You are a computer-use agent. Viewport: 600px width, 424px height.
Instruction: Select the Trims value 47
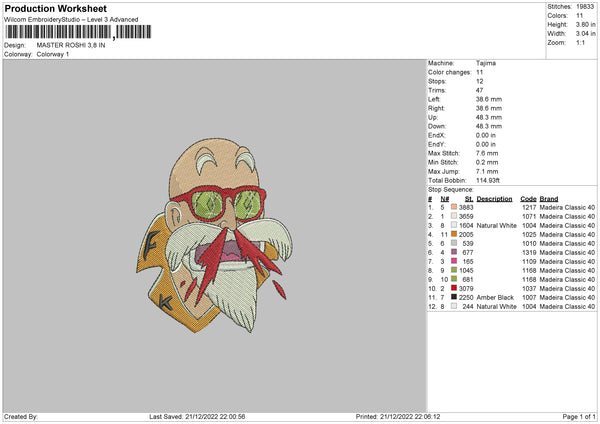click(x=479, y=90)
